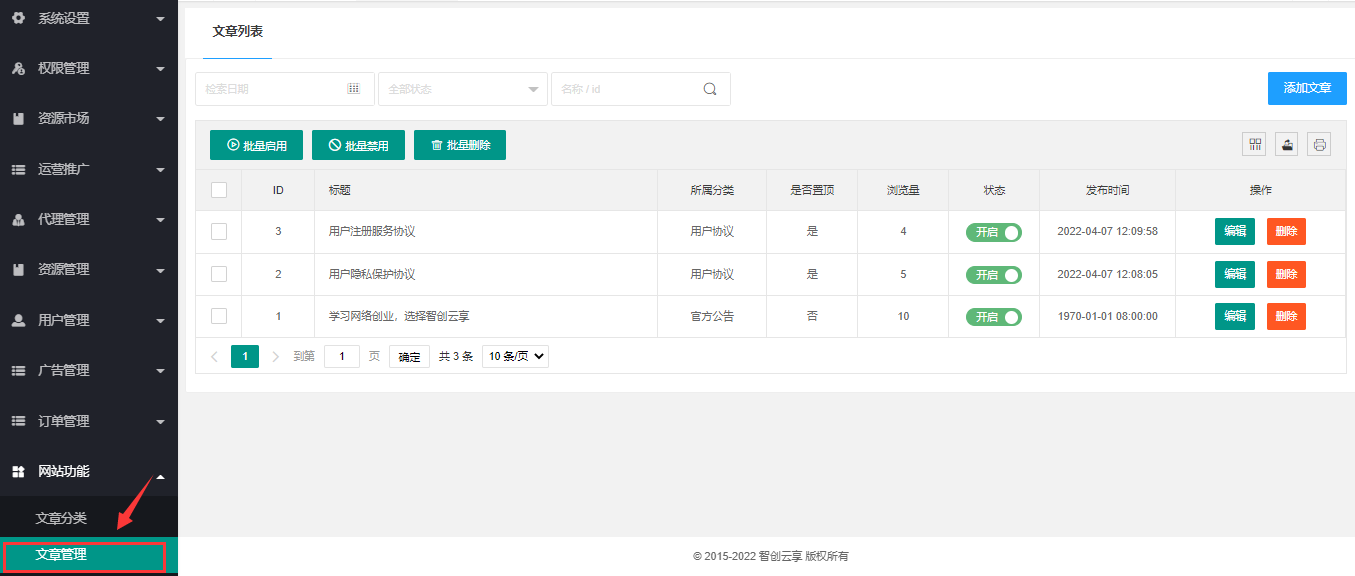Open the 资源管理 menu item
The height and width of the screenshot is (576, 1355).
point(89,269)
